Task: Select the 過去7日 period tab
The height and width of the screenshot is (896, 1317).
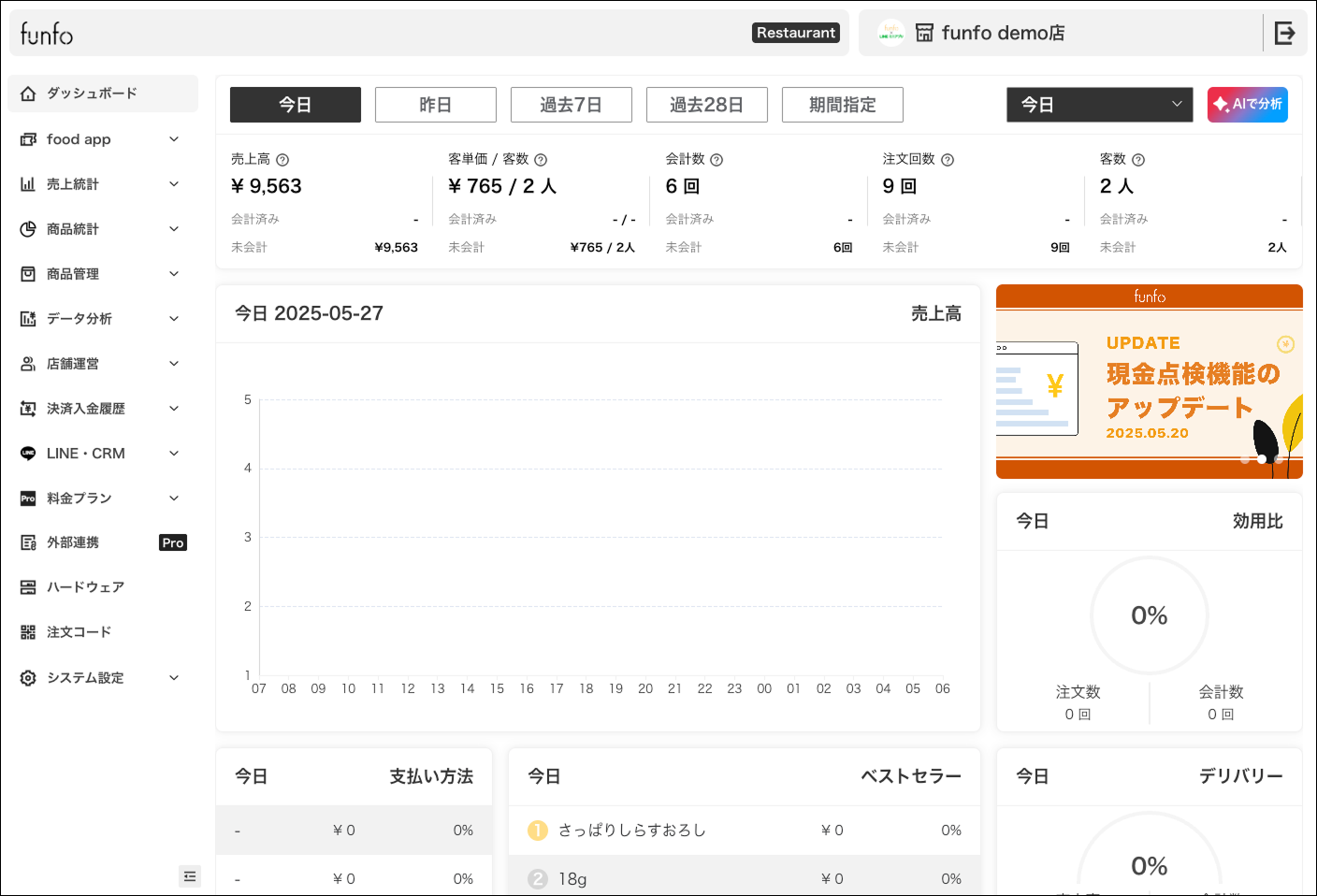Action: coord(572,105)
